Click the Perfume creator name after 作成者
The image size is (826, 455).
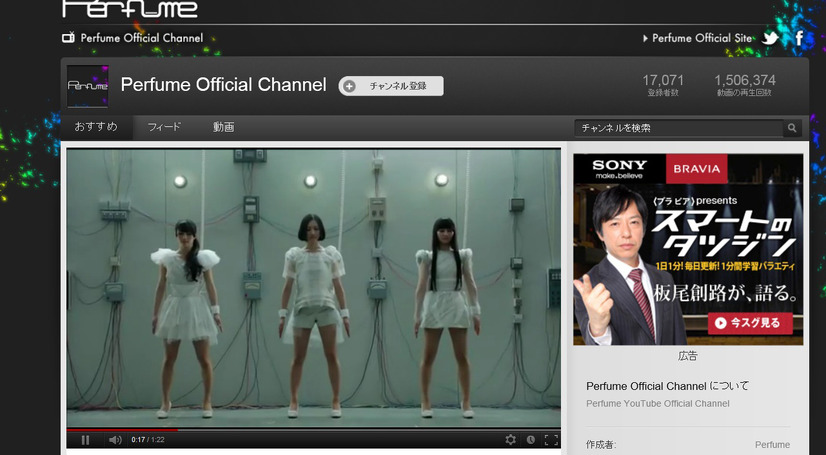[772, 445]
